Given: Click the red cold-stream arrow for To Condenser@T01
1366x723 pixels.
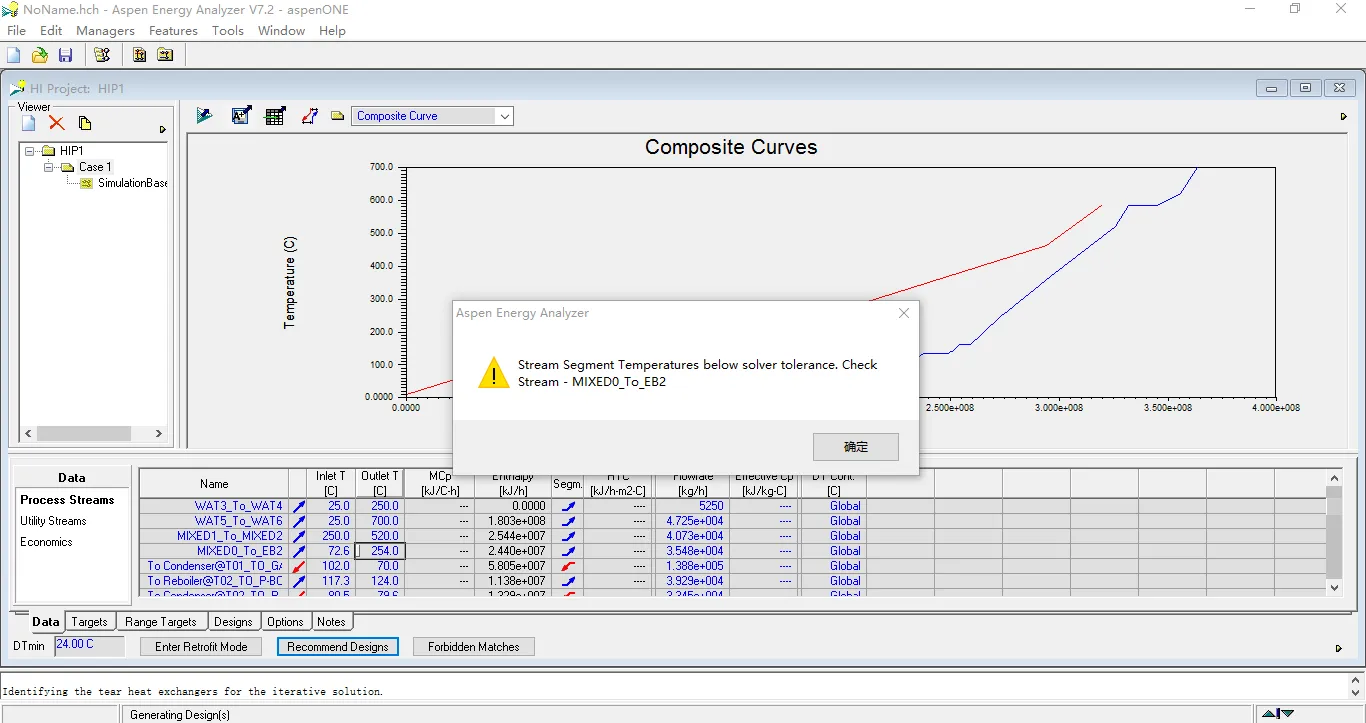Looking at the screenshot, I should click(x=298, y=566).
